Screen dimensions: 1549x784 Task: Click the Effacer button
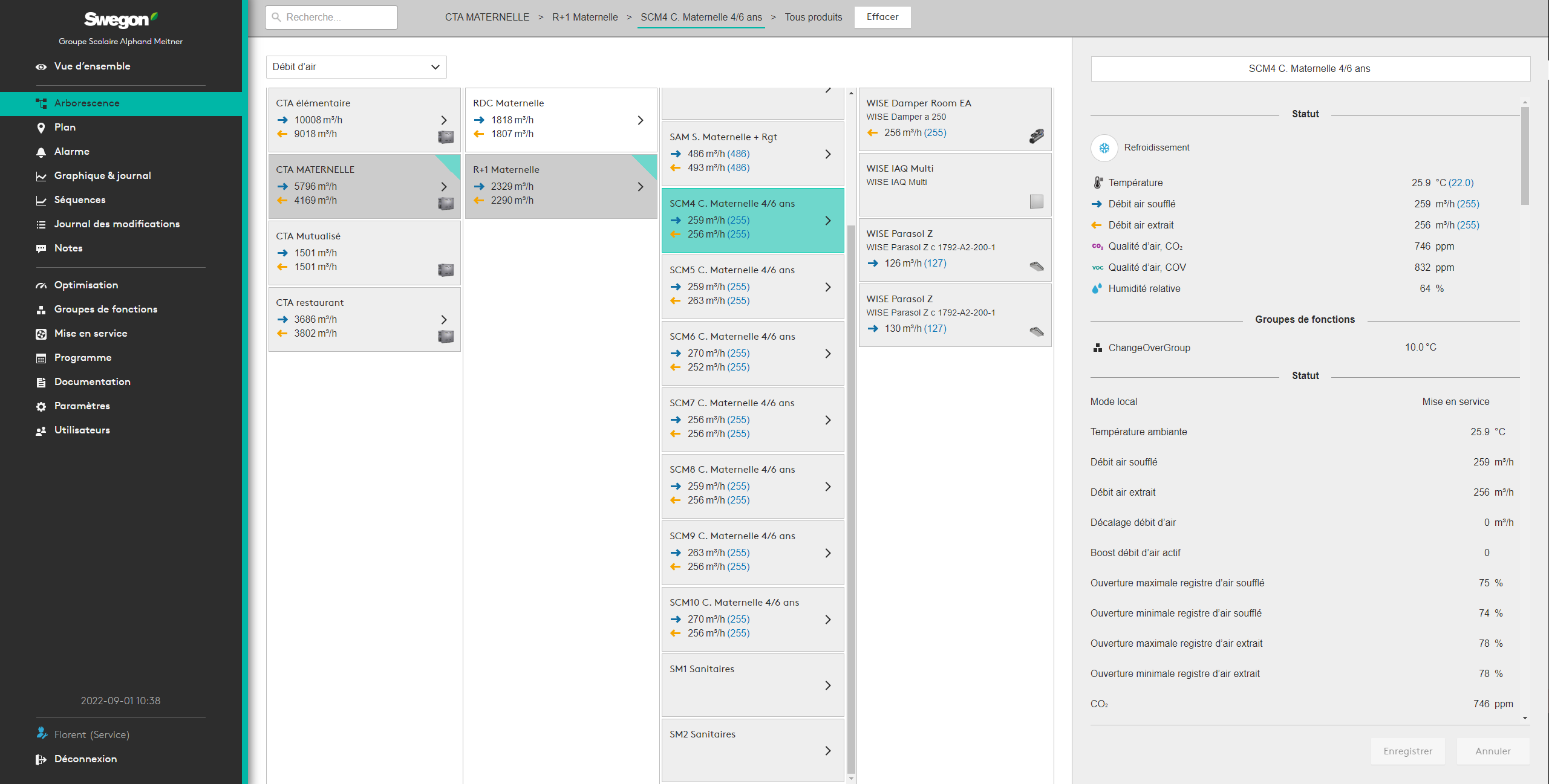[x=882, y=17]
